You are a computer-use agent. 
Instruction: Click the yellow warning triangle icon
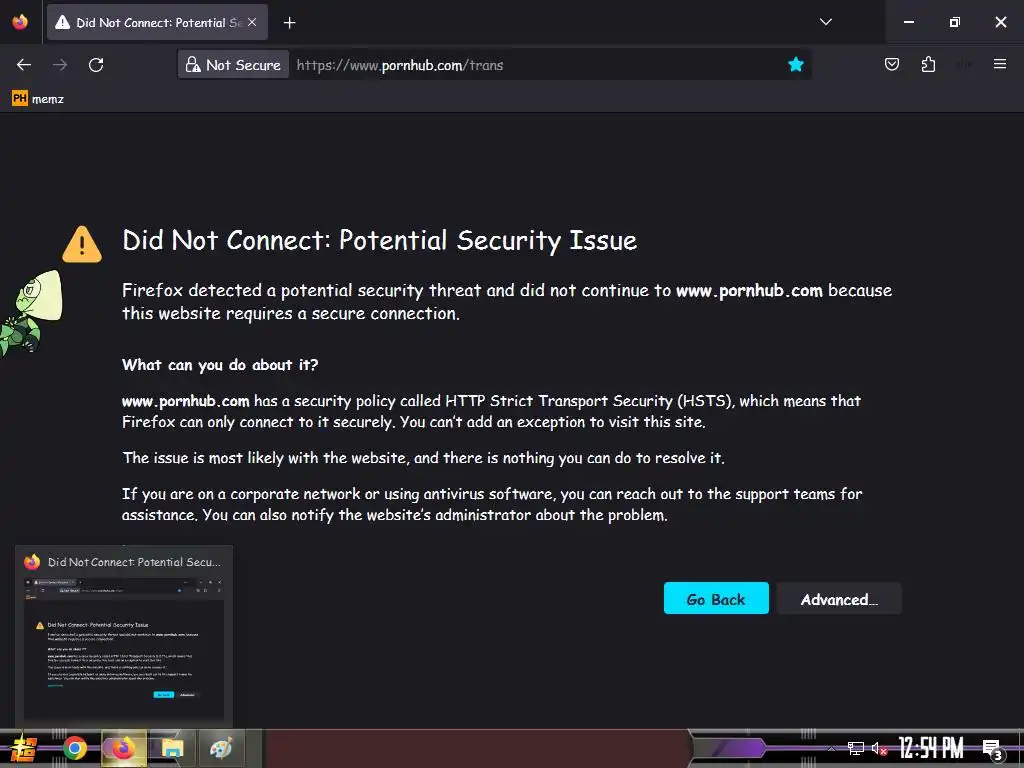click(82, 244)
